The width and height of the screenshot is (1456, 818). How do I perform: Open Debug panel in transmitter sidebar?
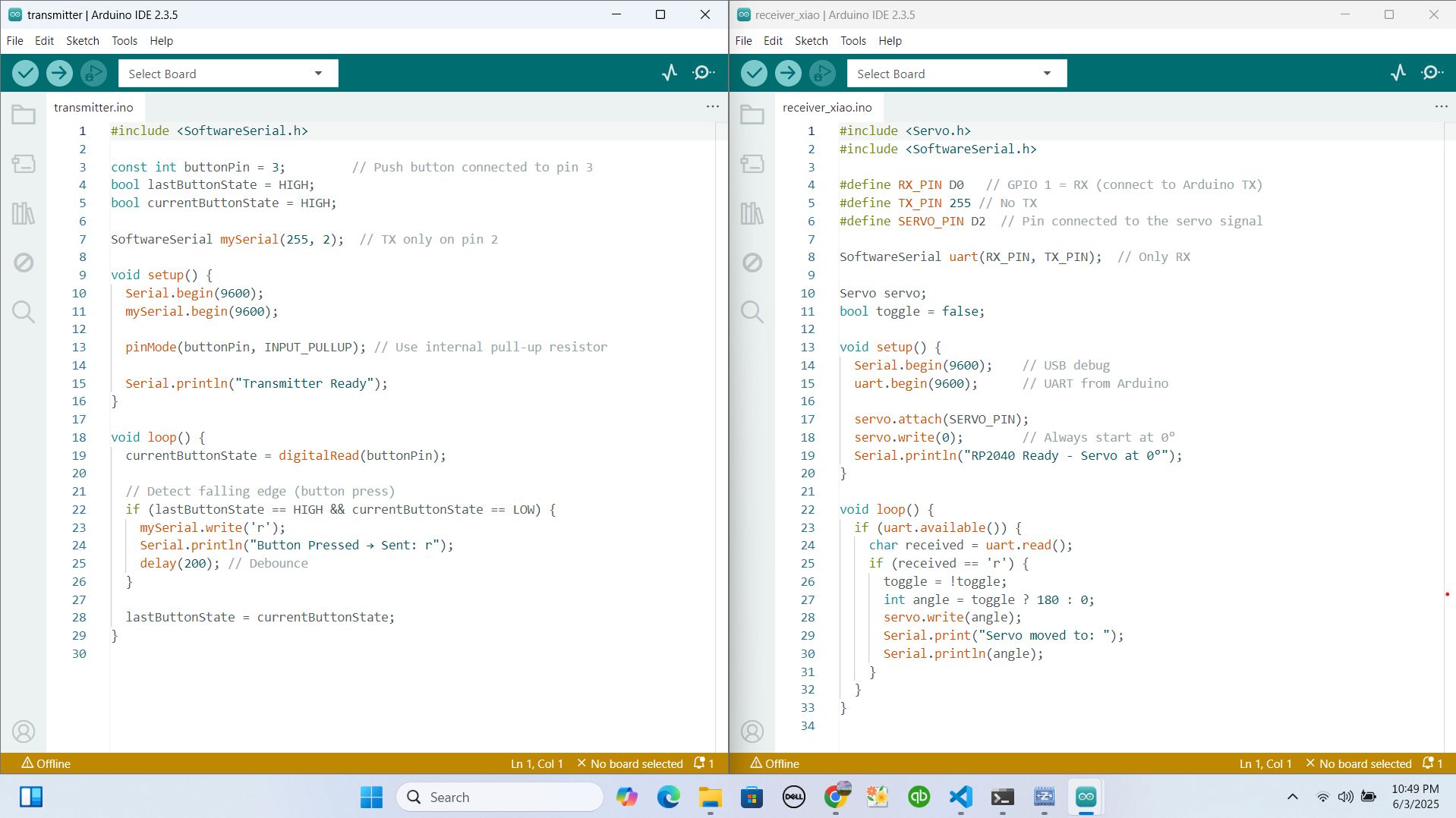click(x=24, y=263)
